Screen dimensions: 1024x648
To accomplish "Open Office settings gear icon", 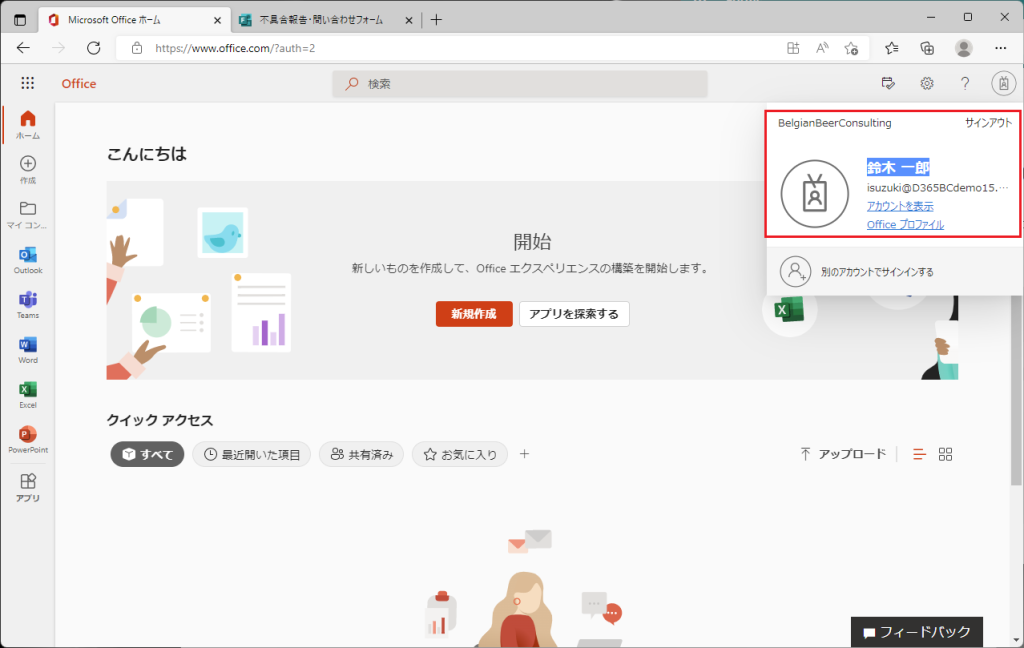I will coord(927,84).
